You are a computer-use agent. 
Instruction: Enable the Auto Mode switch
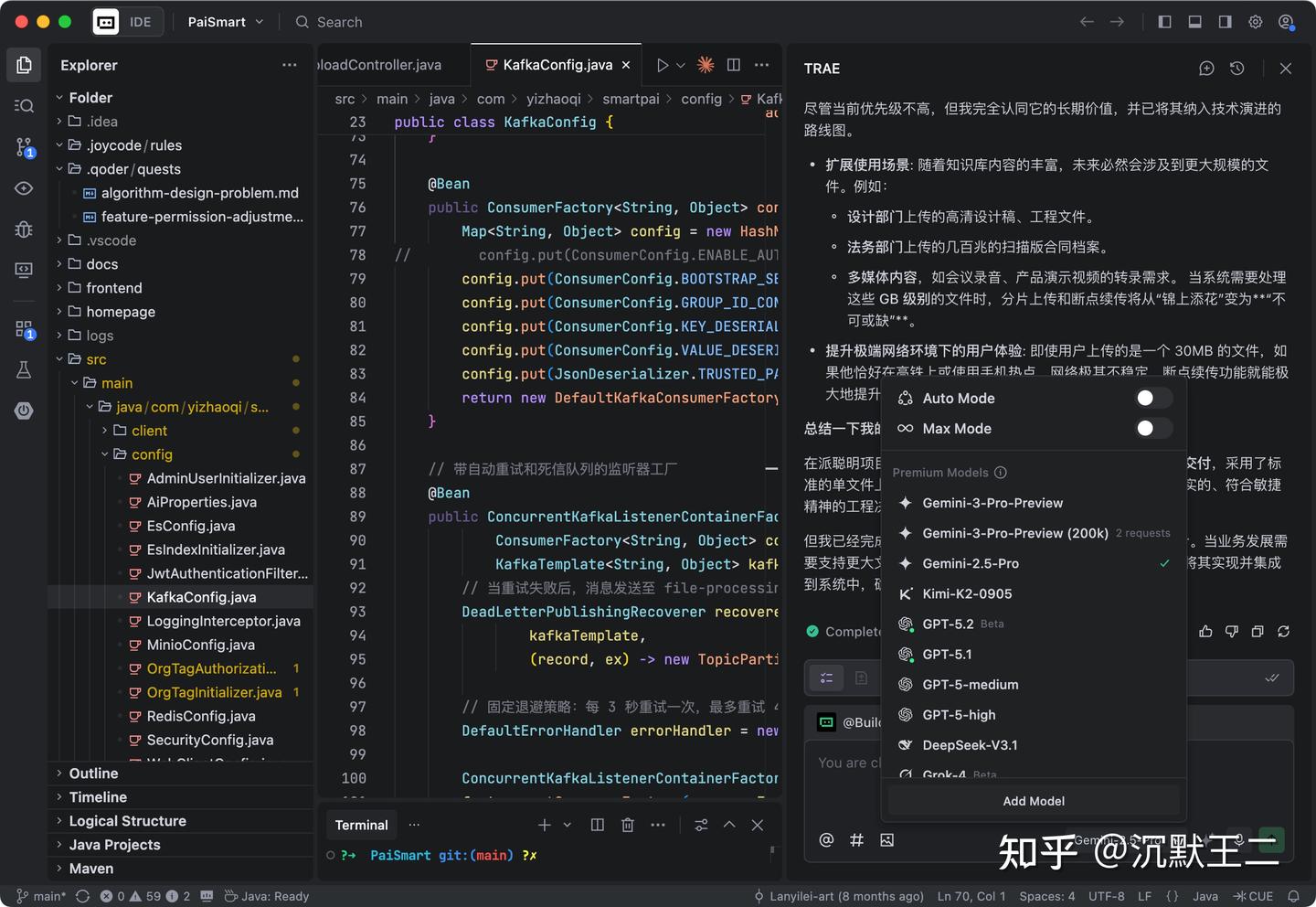pyautogui.click(x=1153, y=398)
